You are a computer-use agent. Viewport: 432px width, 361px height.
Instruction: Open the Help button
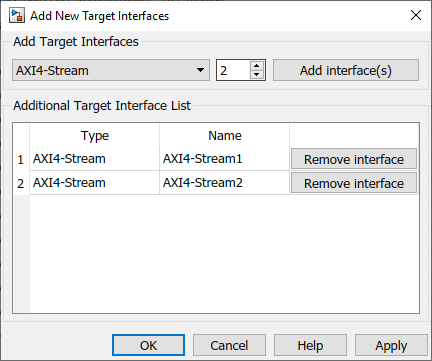(310, 345)
